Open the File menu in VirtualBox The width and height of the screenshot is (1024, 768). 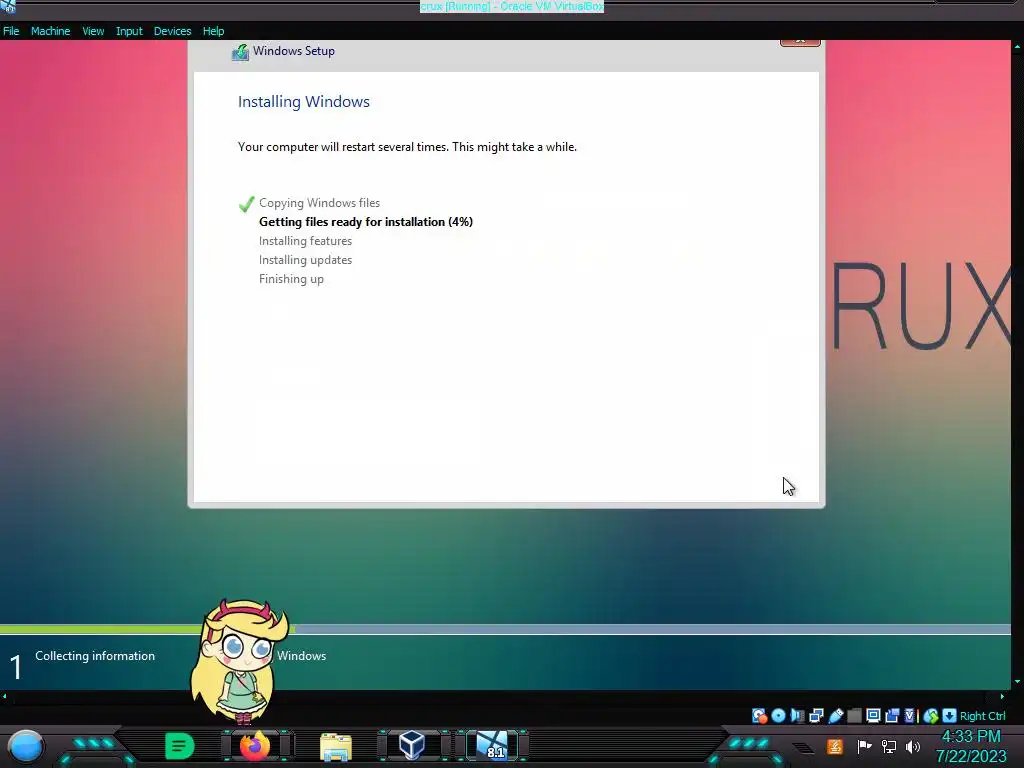(x=11, y=31)
